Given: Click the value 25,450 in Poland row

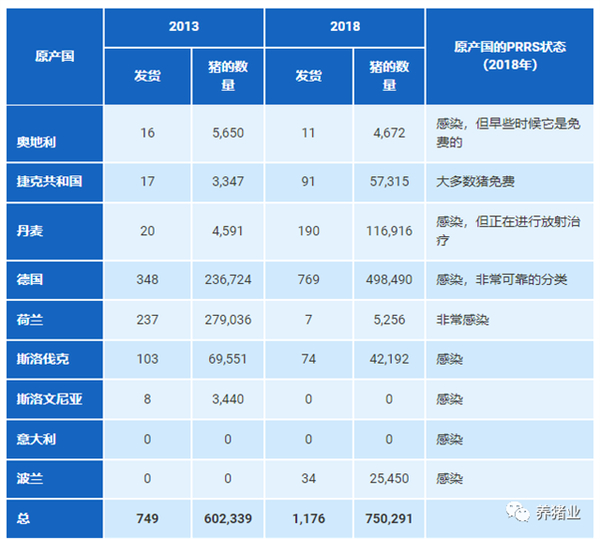Looking at the screenshot, I should coord(389,479).
